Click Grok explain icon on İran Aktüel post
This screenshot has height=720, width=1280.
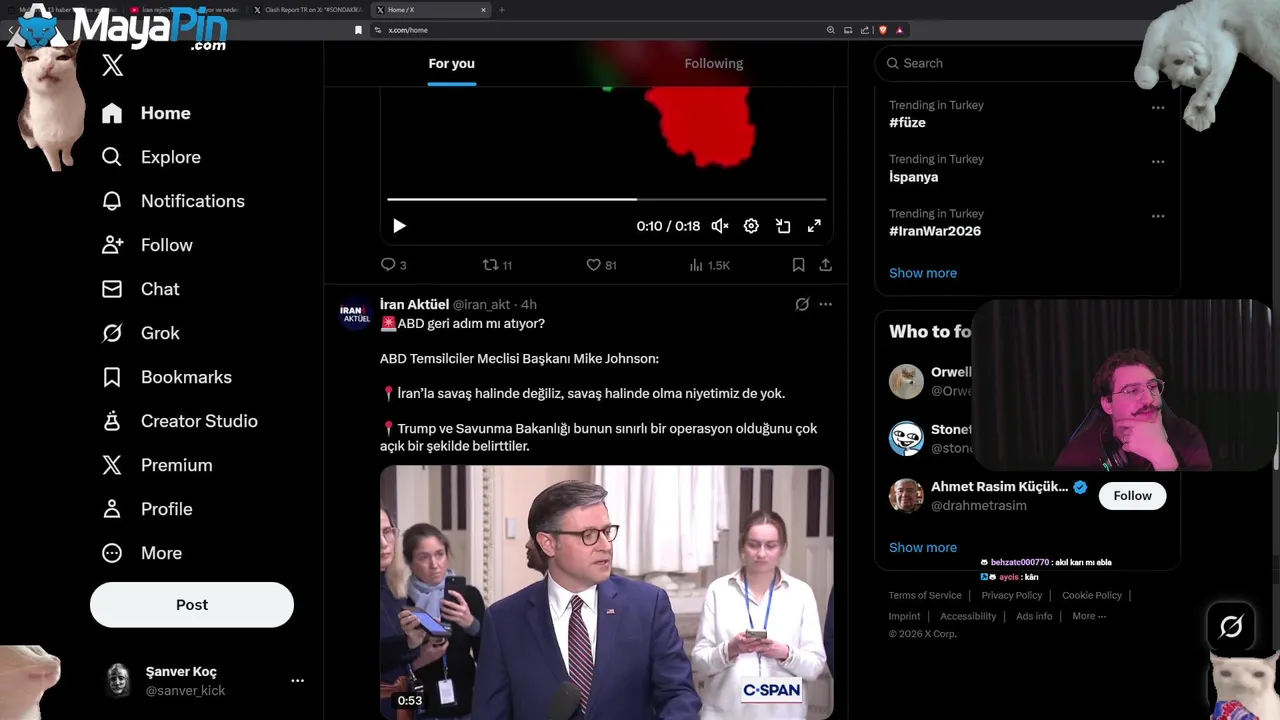coord(802,304)
